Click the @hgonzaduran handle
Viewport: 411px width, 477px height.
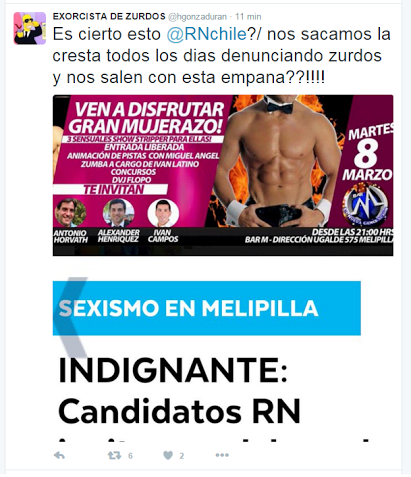tap(197, 17)
